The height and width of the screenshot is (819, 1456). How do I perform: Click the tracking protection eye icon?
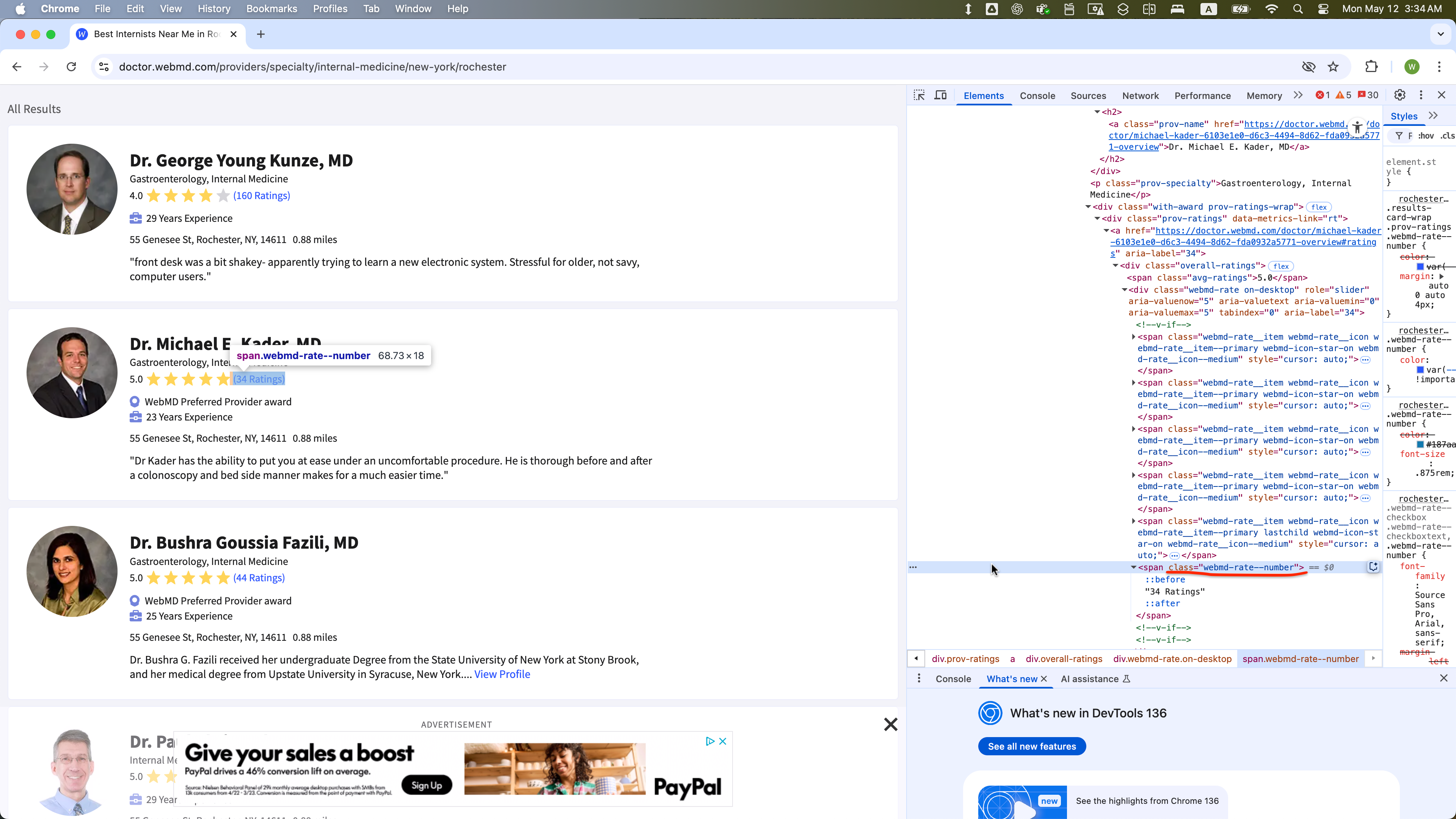tap(1309, 67)
